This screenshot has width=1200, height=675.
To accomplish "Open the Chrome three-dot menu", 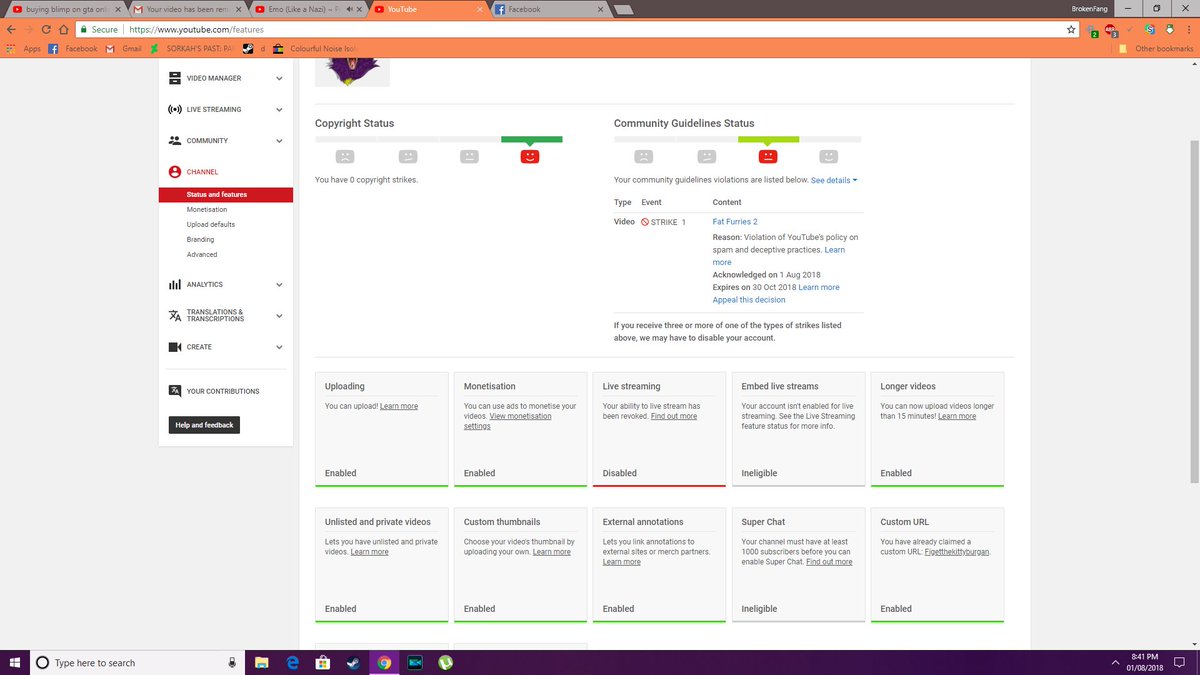I will click(x=1189, y=30).
